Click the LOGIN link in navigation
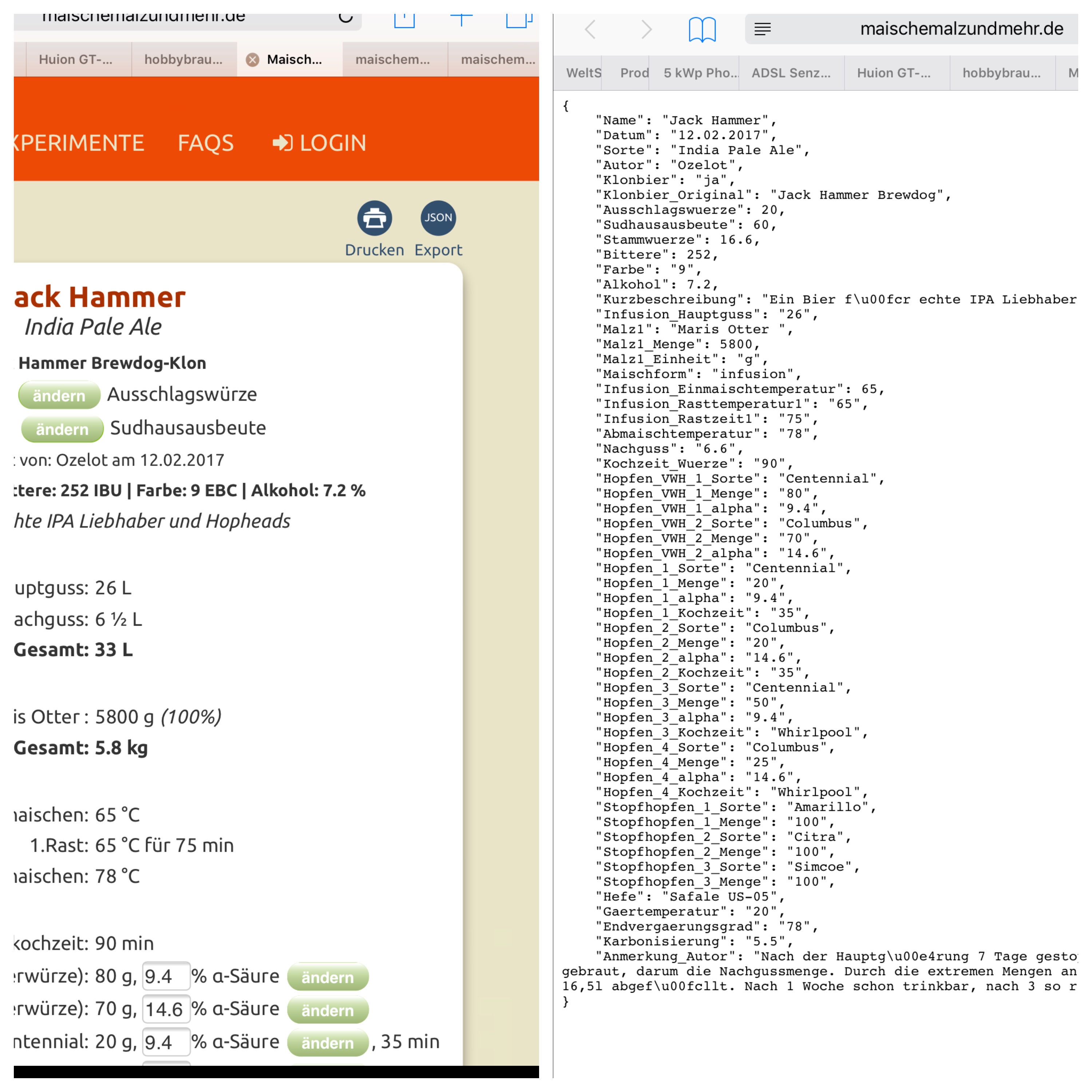Screen dimensions: 1092x1092 coord(320,143)
